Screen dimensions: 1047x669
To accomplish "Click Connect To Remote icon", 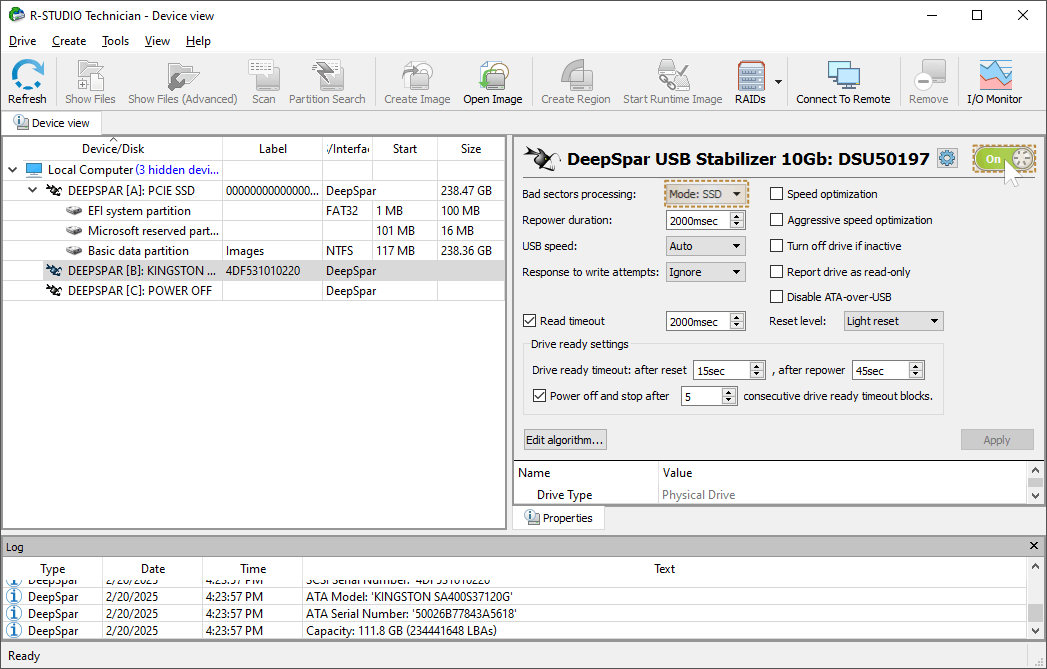I will point(843,75).
